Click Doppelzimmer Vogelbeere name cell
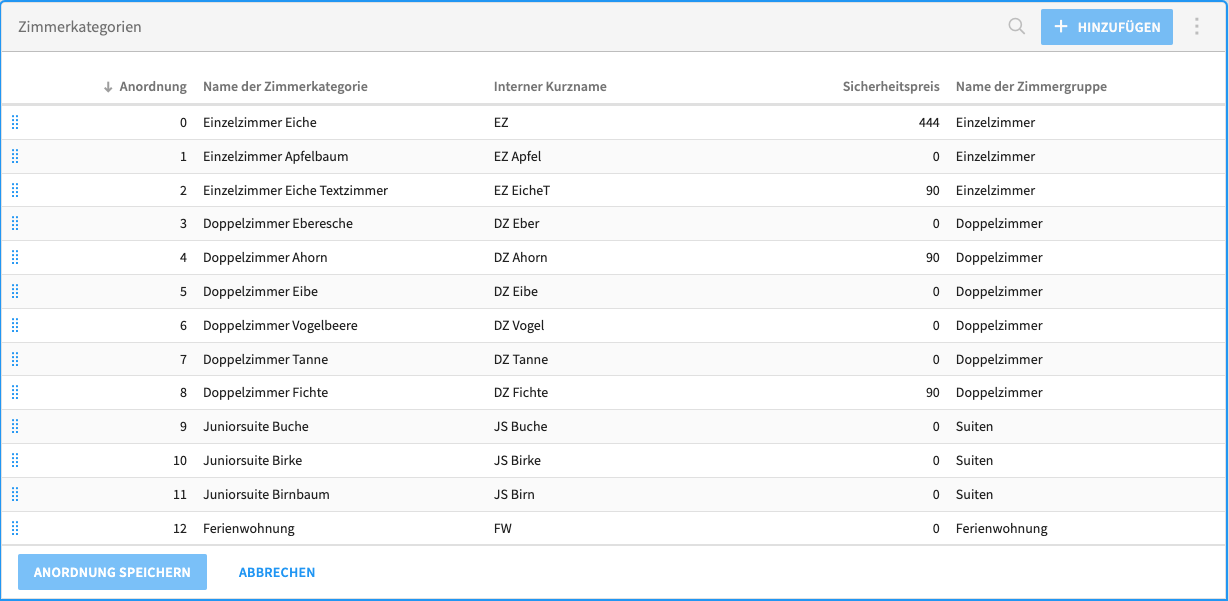 pos(280,325)
